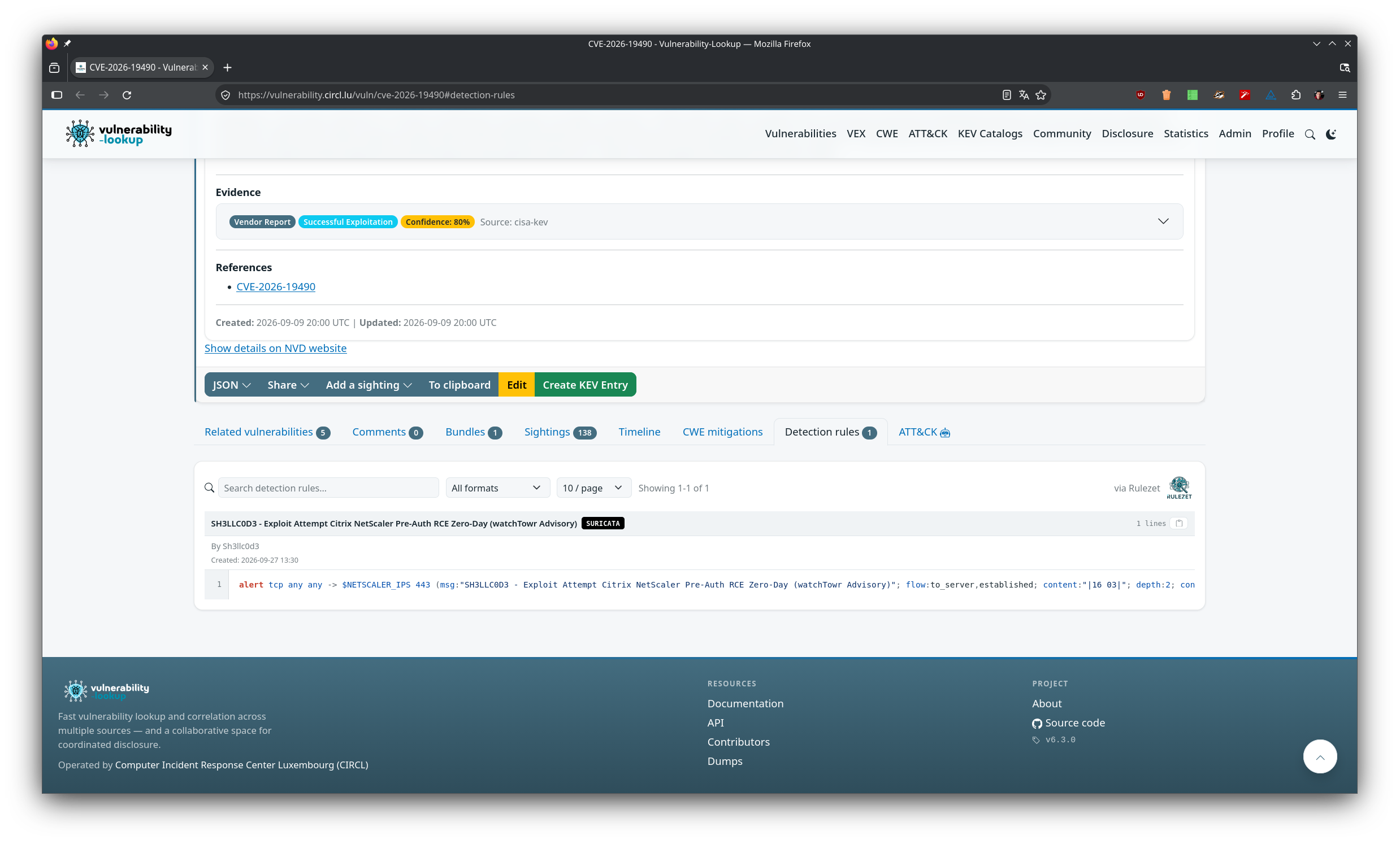Screen dimensions: 1400x844
Task: Toggle dark mode moon icon
Action: click(x=1330, y=134)
